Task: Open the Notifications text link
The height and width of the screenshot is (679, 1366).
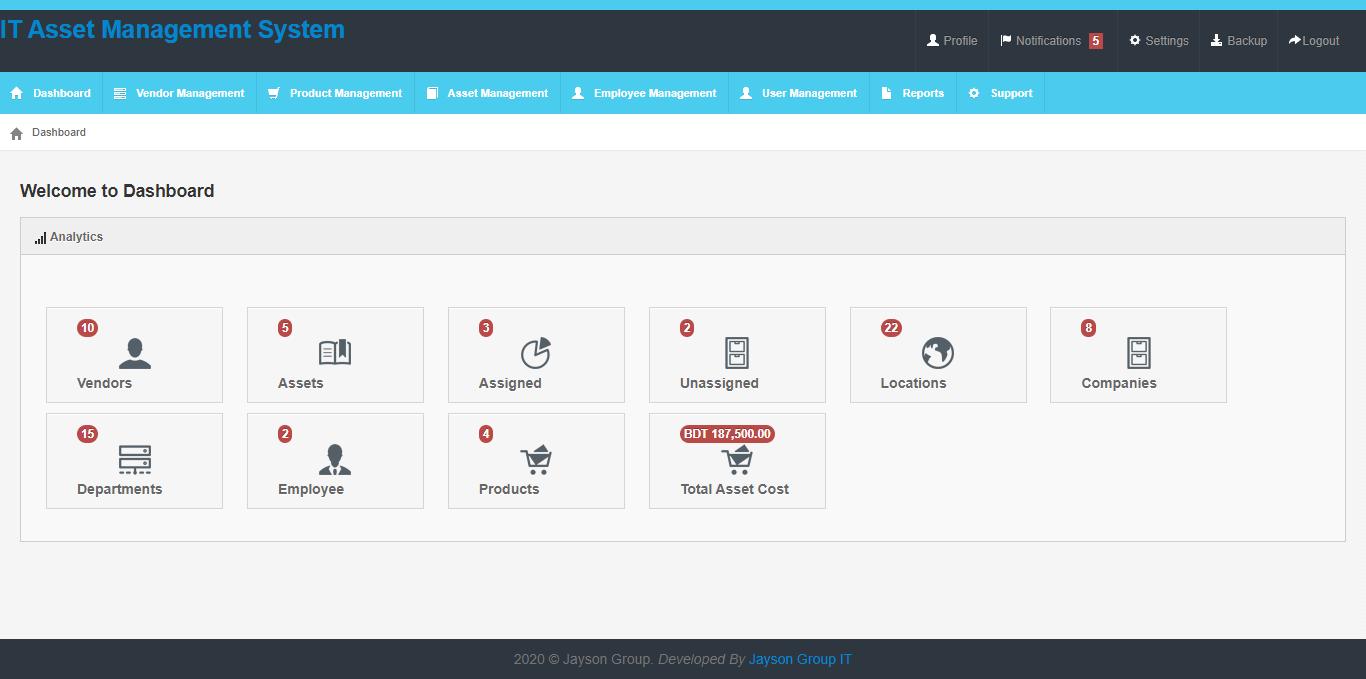Action: click(x=1048, y=41)
